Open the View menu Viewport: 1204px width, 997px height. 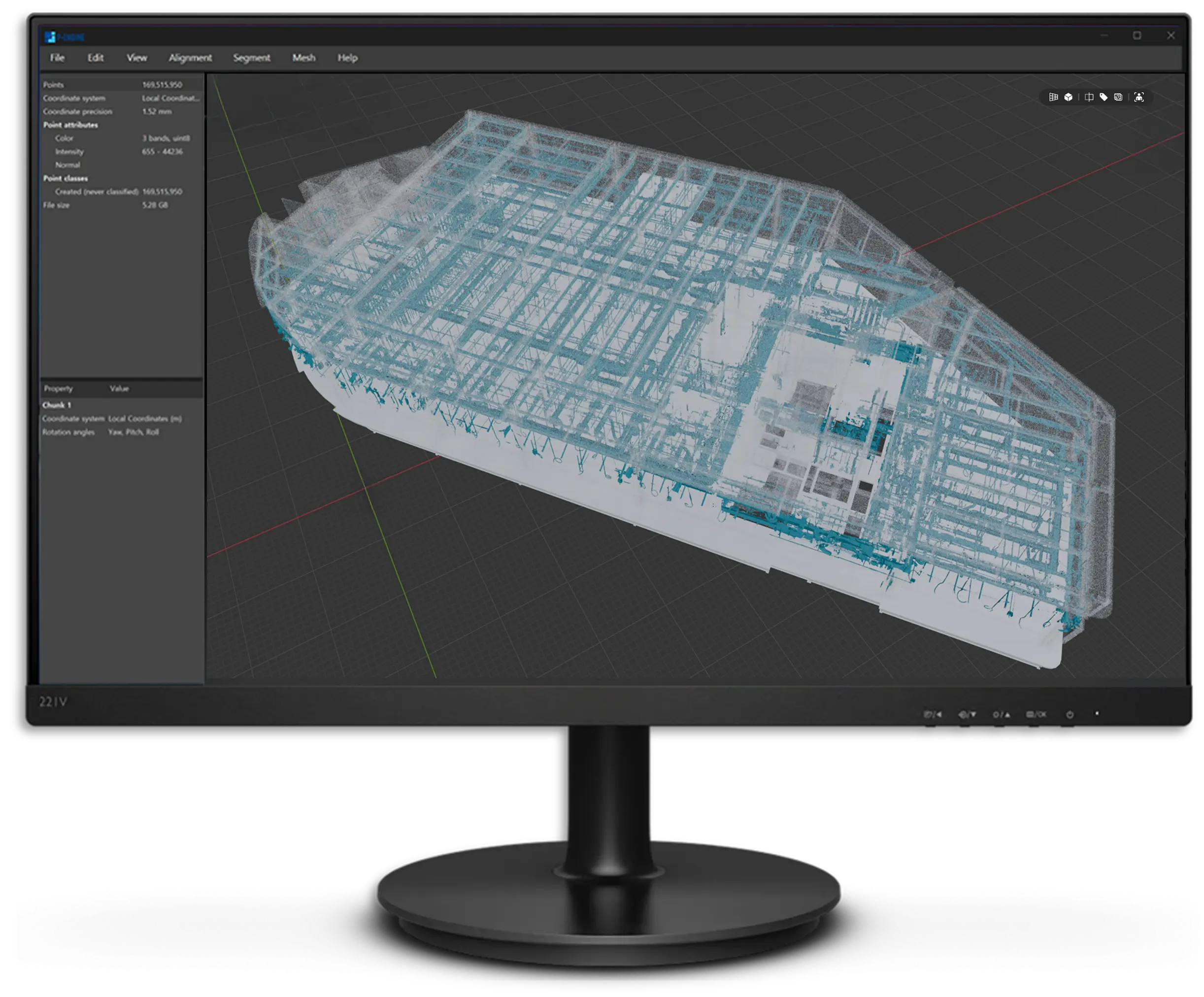pos(137,58)
